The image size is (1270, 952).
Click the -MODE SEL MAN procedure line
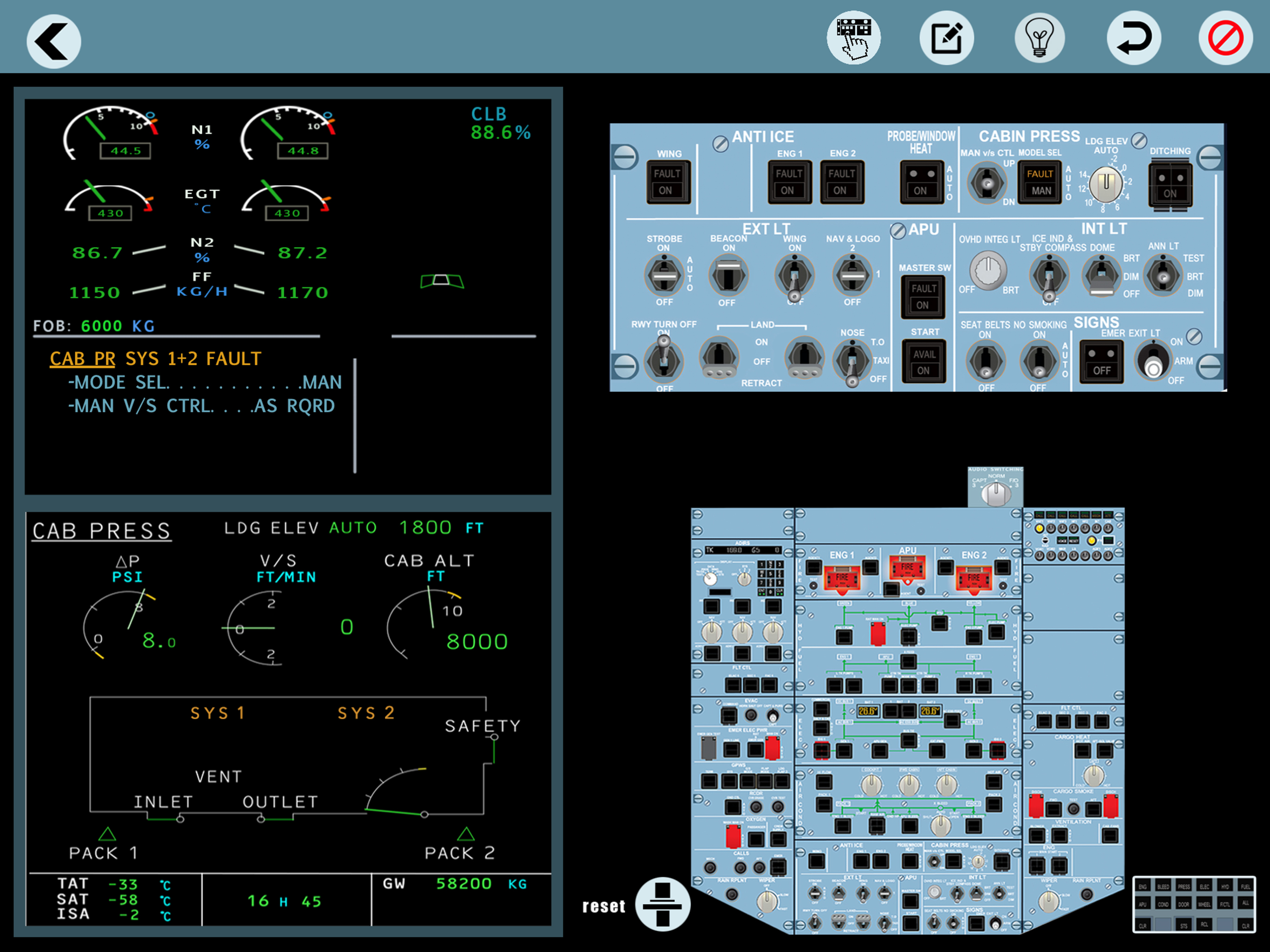pyautogui.click(x=205, y=383)
